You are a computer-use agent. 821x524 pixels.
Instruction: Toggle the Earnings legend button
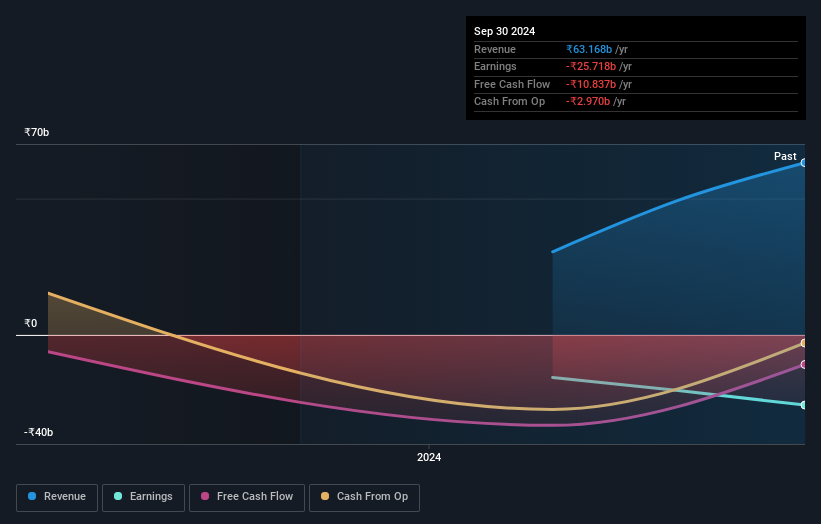pyautogui.click(x=143, y=497)
